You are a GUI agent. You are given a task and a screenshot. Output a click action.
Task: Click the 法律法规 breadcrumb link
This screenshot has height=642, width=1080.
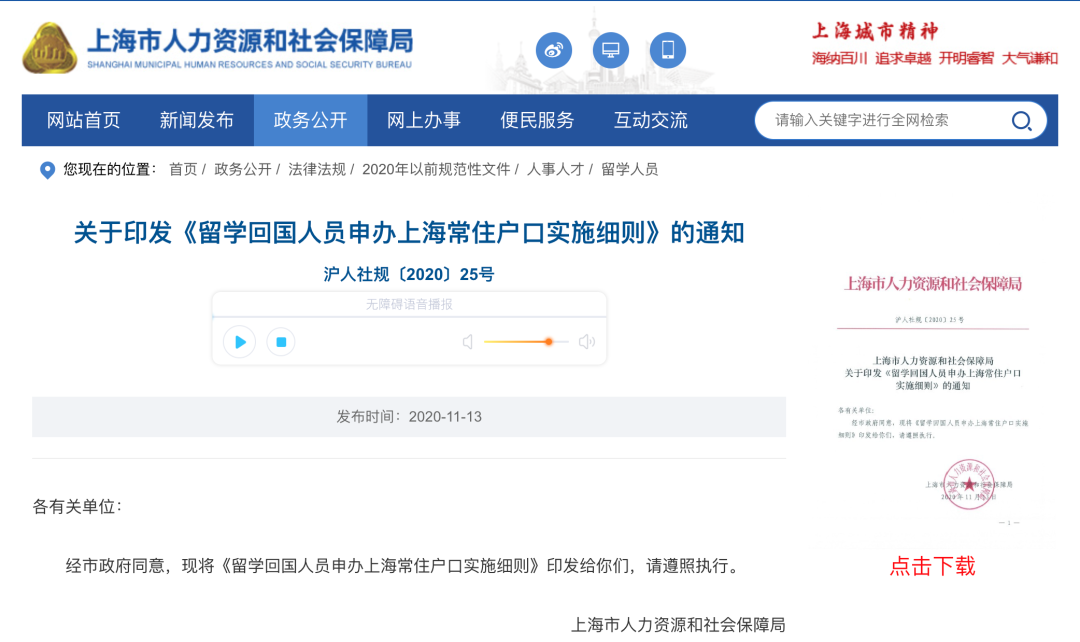(x=317, y=170)
